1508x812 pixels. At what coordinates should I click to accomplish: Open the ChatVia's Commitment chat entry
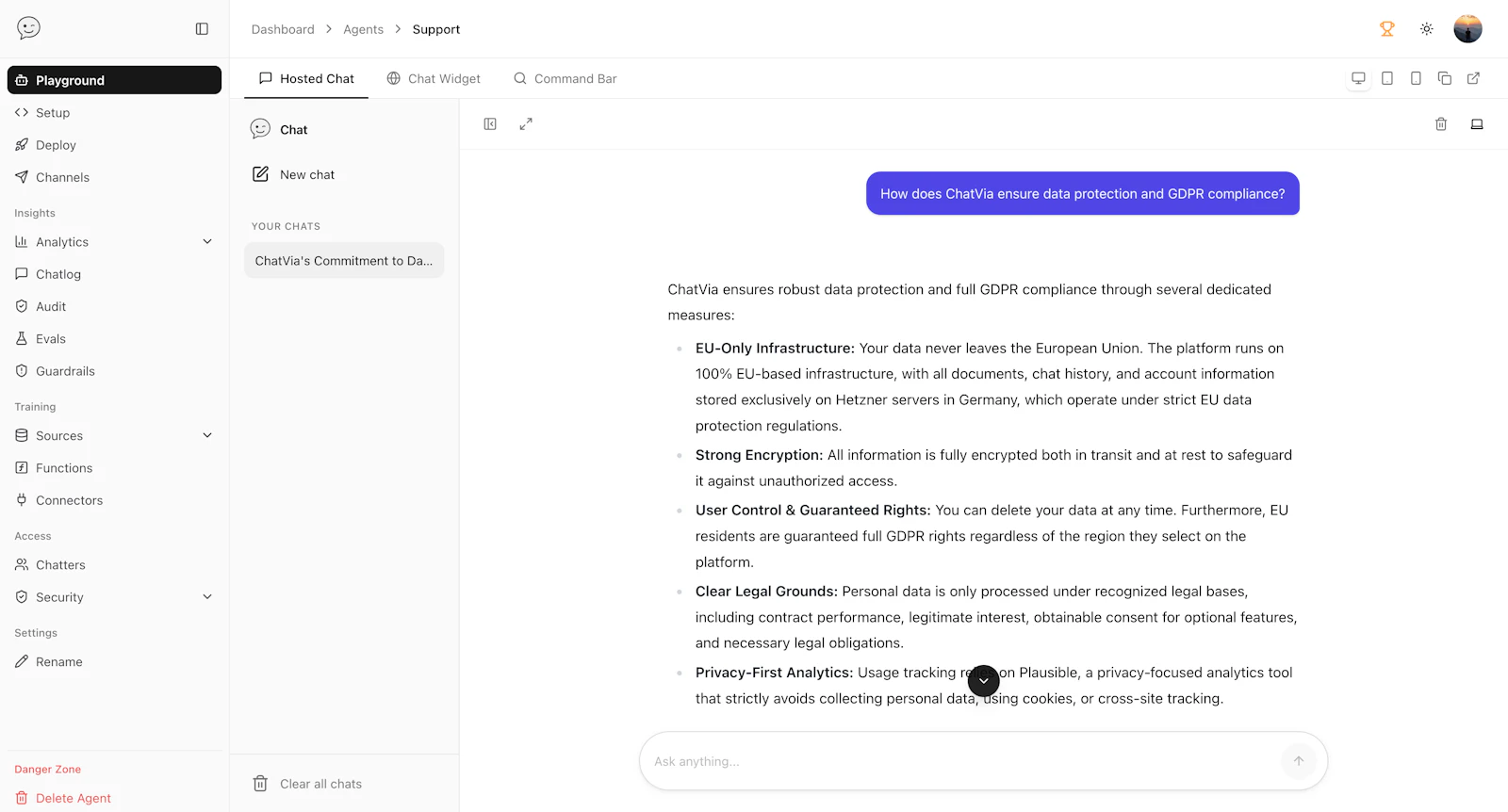tap(344, 261)
